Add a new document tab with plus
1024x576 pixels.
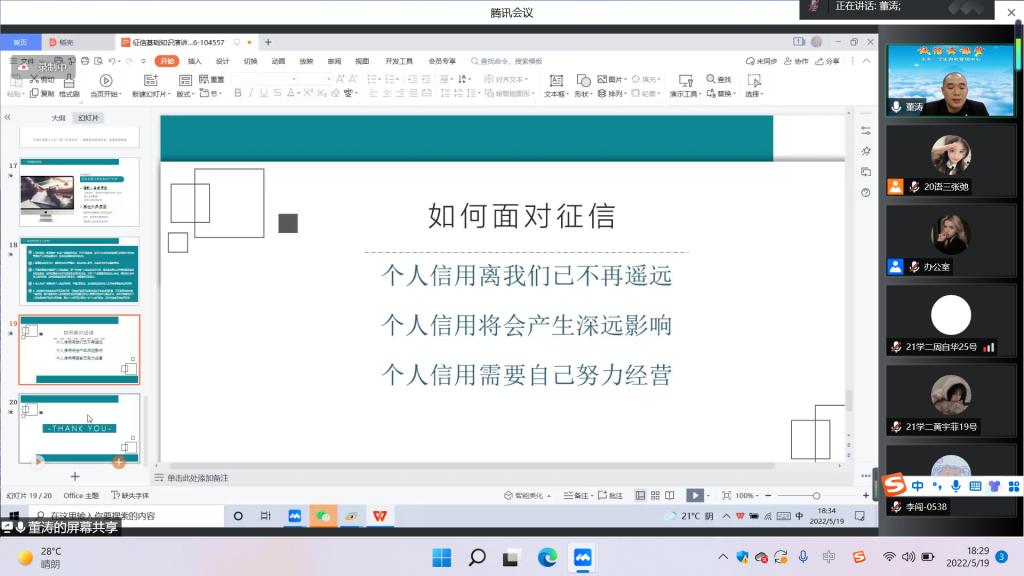pyautogui.click(x=268, y=42)
